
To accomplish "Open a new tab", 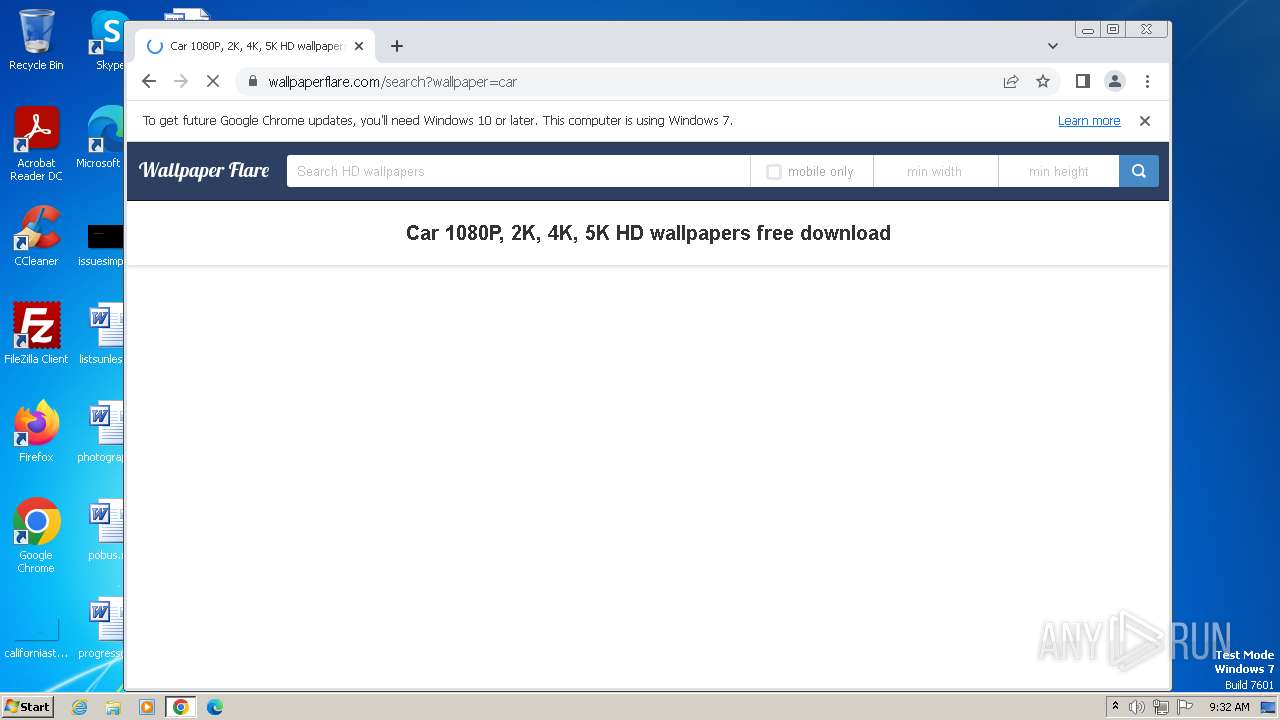I will coord(397,46).
